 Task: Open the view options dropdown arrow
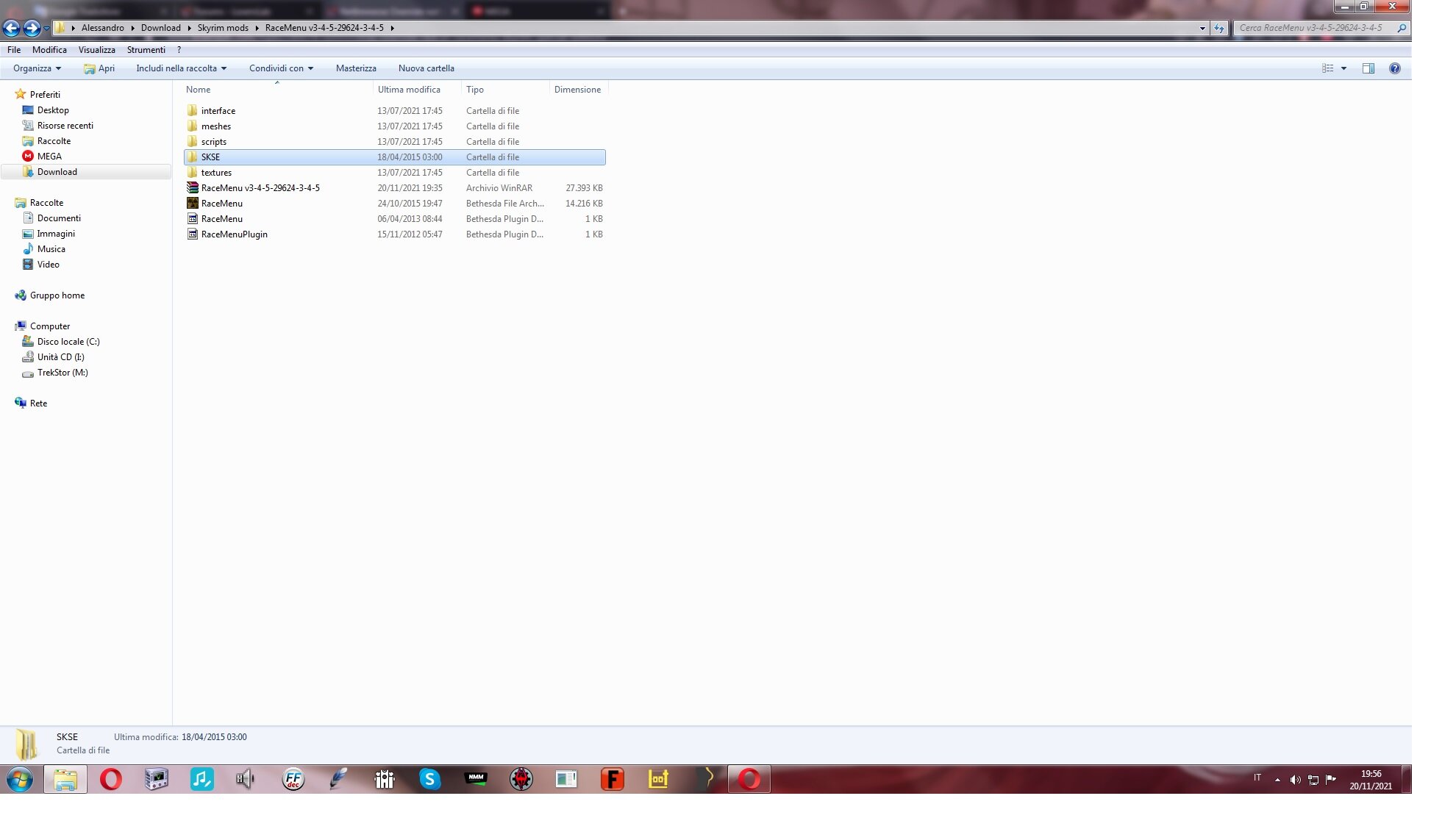[1343, 68]
